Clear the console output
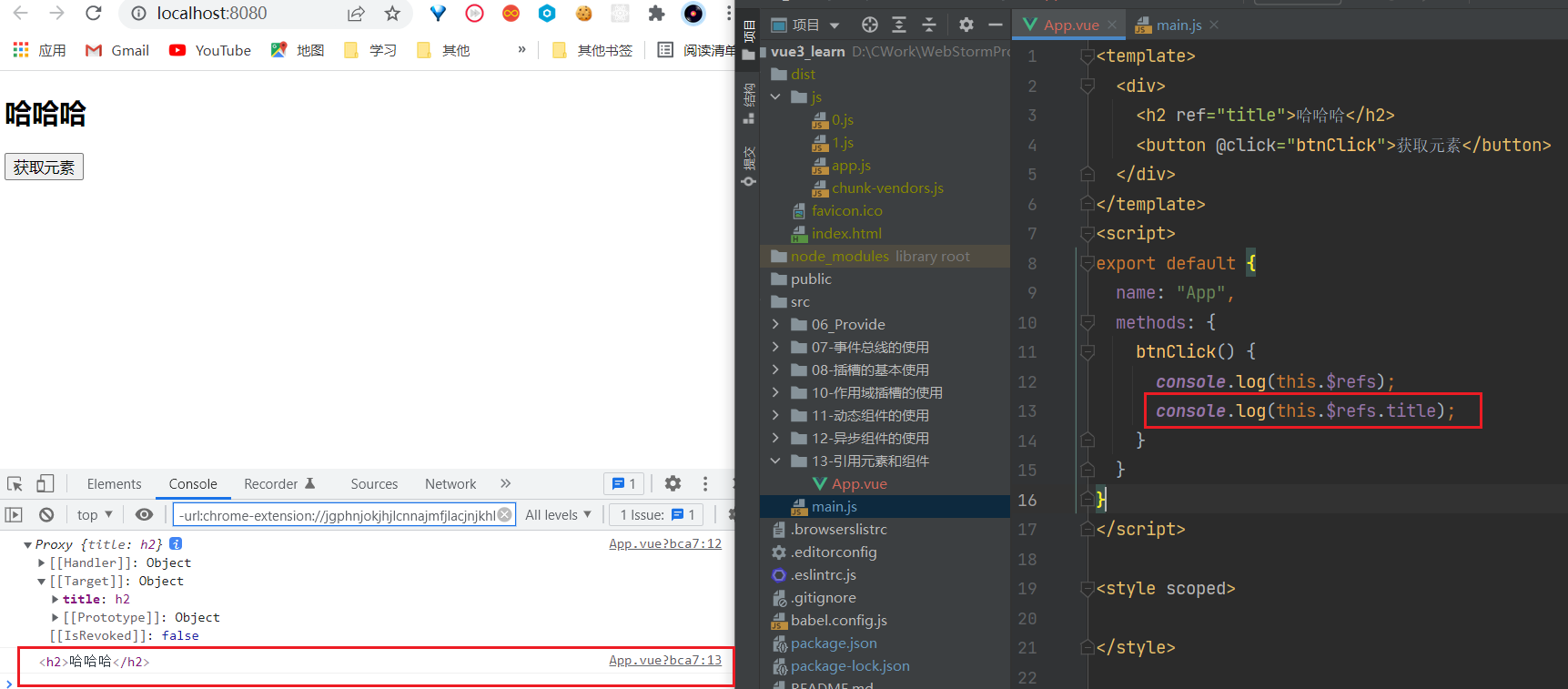Screen dimensions: 1568x689 tap(46, 514)
